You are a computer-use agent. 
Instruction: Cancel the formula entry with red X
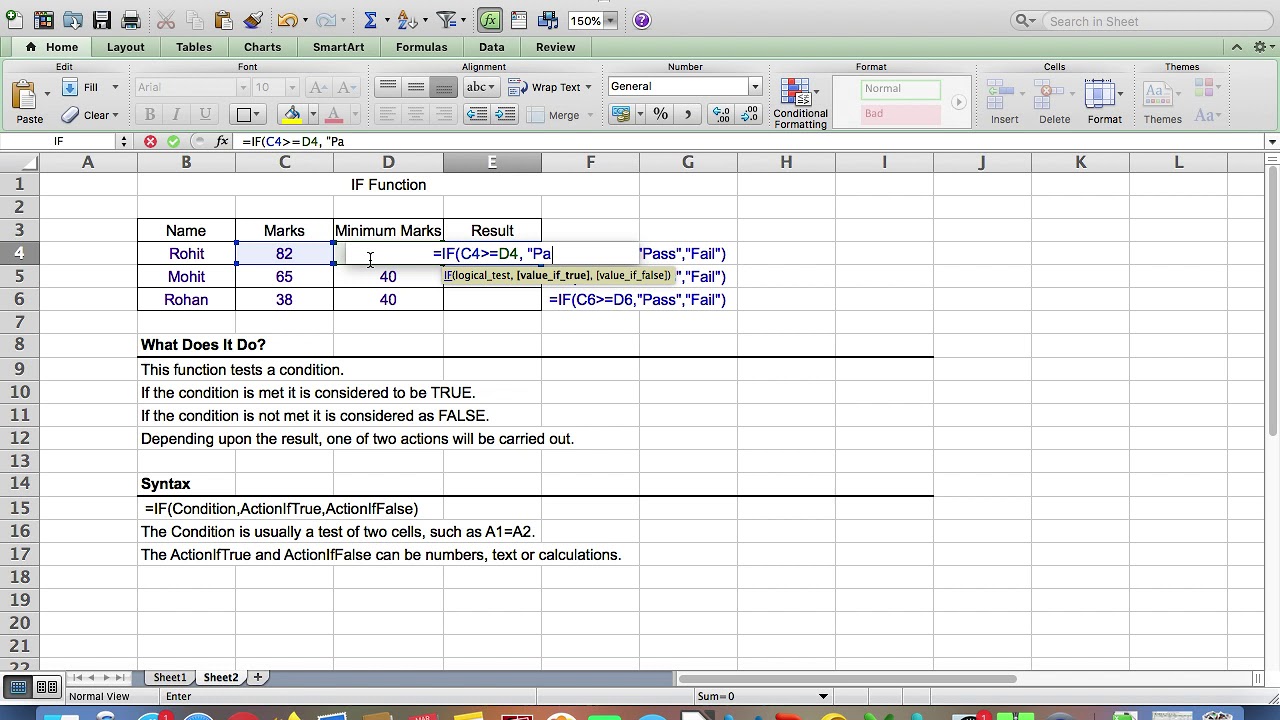pos(150,141)
